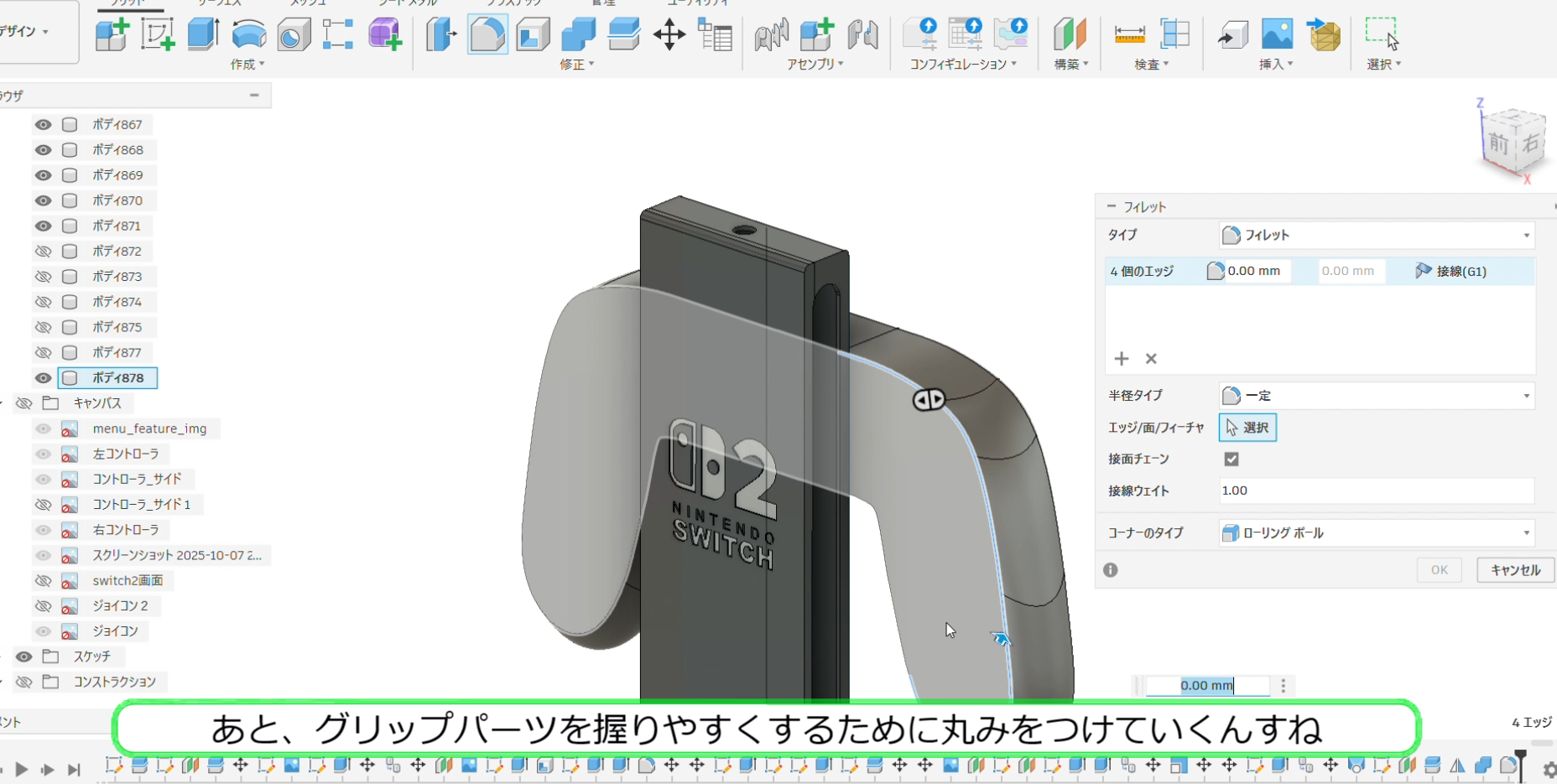This screenshot has height=784, width=1557.
Task: Toggle visibility of ボディ878
Action: click(43, 377)
